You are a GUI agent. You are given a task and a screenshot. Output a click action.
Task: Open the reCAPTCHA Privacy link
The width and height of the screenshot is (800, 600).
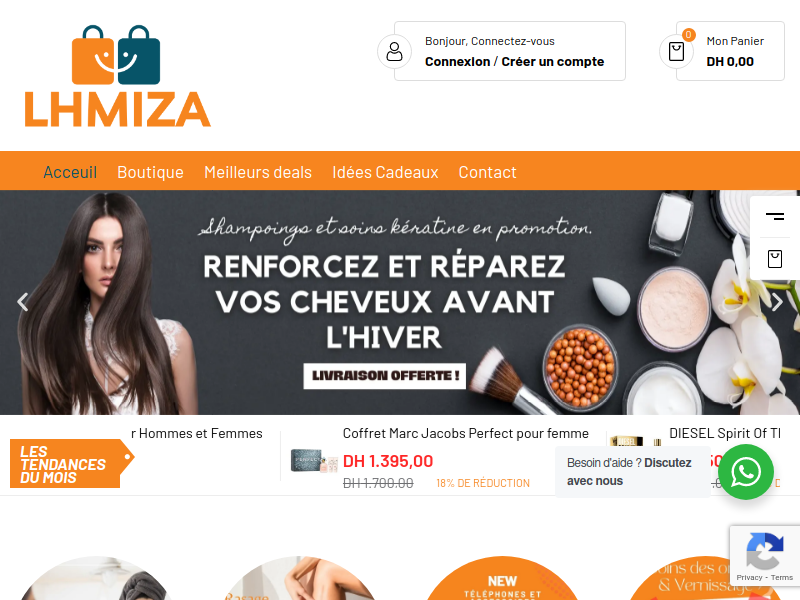pyautogui.click(x=749, y=578)
